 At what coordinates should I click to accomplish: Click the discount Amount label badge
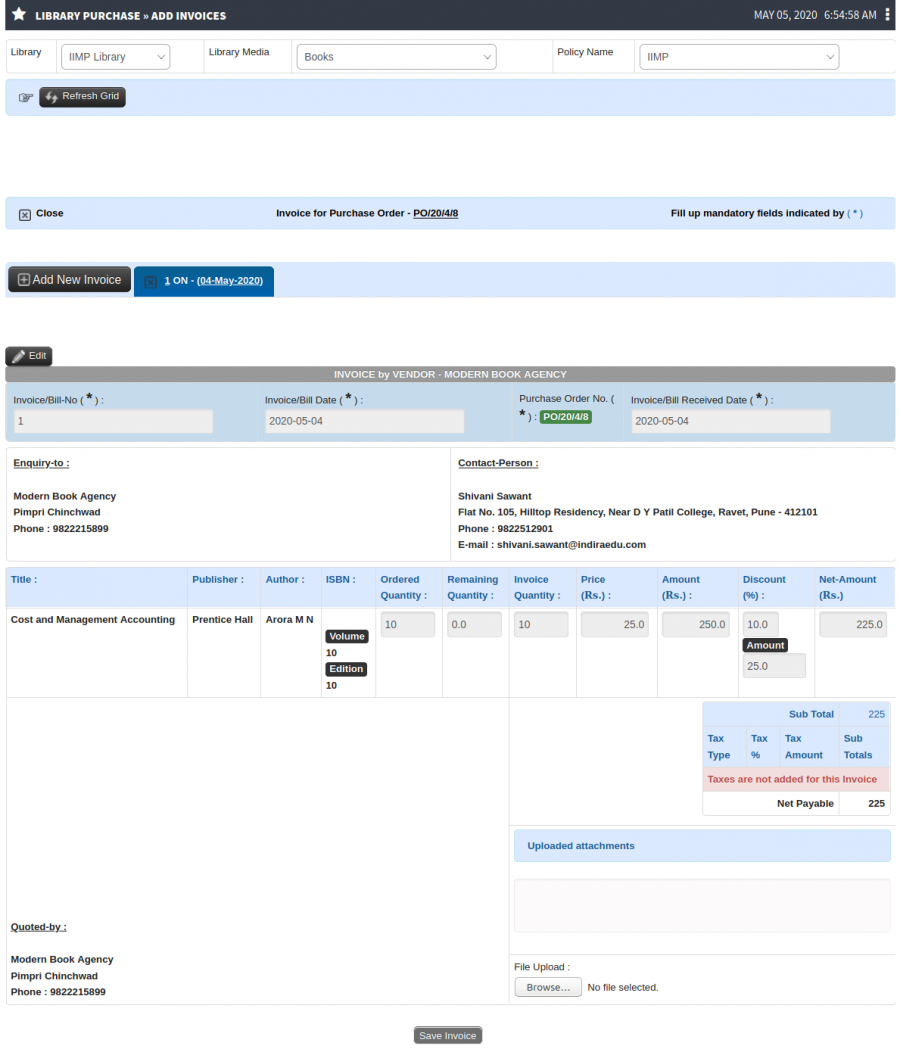(765, 645)
